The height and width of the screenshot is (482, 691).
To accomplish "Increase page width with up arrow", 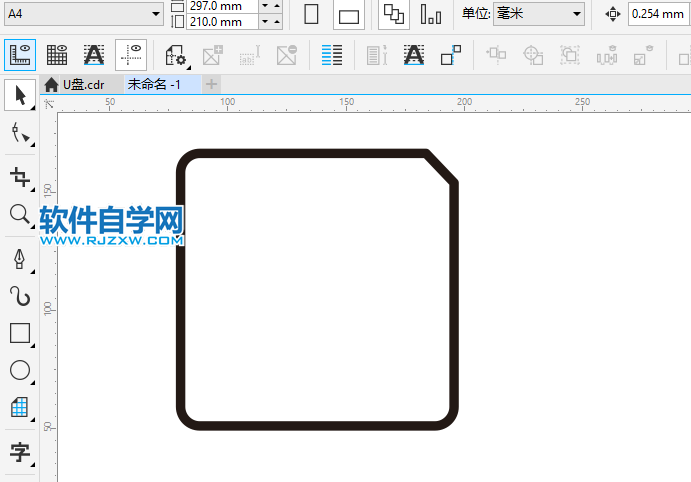I will pos(277,6).
